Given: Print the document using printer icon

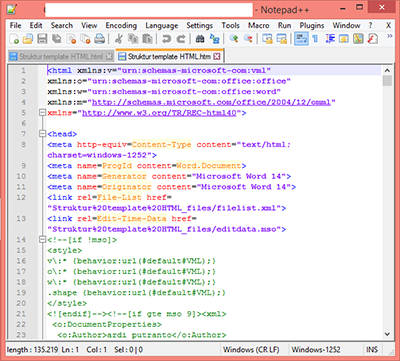Looking at the screenshot, I should tap(100, 39).
